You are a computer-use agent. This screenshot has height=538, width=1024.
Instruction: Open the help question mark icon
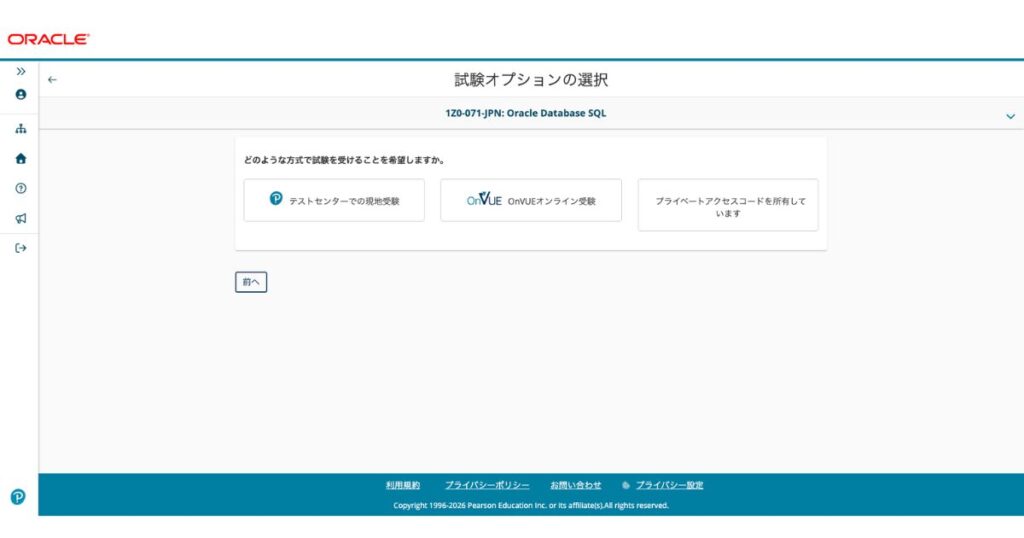(21, 188)
